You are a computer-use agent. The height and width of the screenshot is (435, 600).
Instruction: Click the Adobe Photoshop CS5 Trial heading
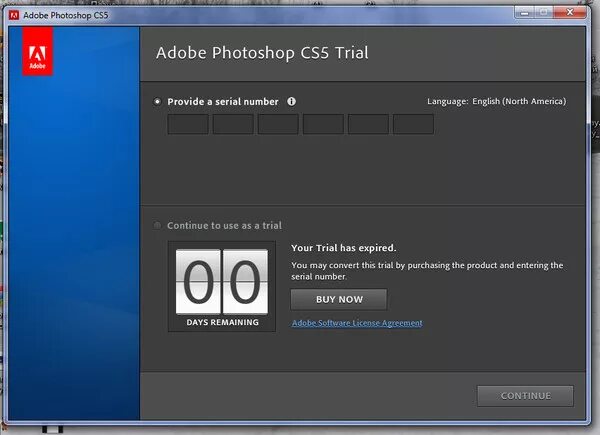[262, 53]
